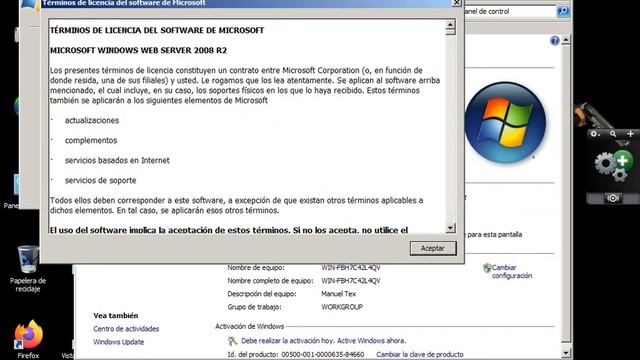Accept the license with the Aceptar button
The height and width of the screenshot is (360, 640).
point(433,248)
